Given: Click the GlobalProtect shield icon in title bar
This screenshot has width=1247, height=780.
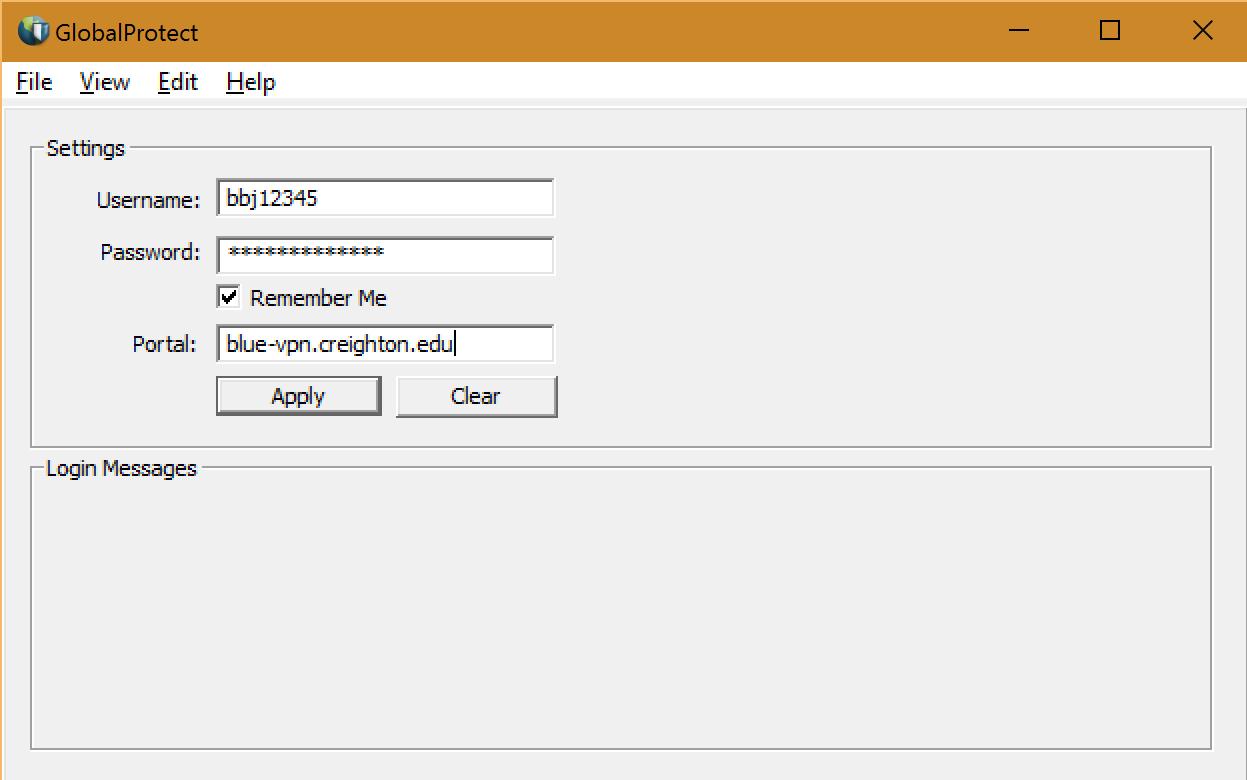Looking at the screenshot, I should [x=34, y=32].
